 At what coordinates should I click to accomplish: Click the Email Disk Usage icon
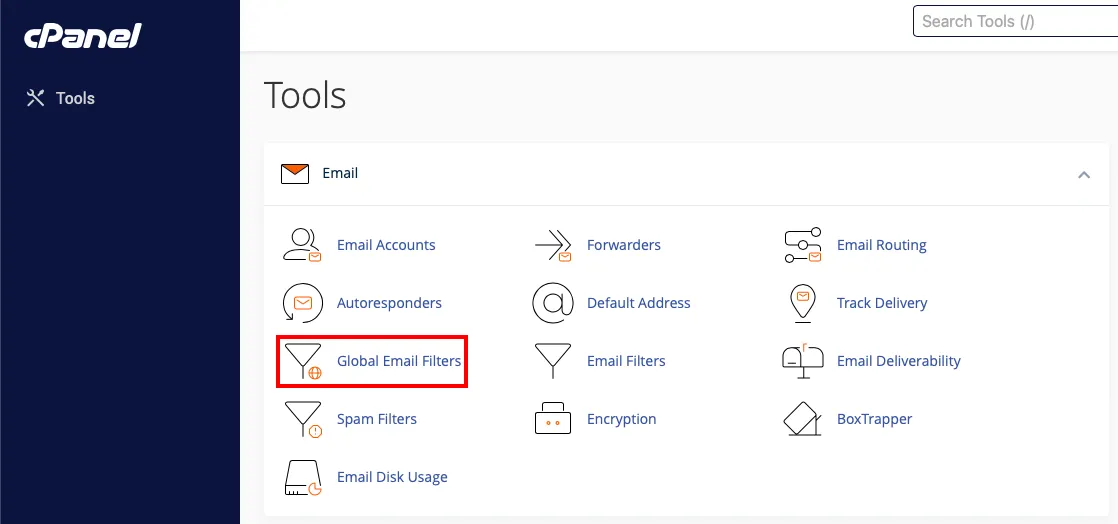[x=302, y=478]
